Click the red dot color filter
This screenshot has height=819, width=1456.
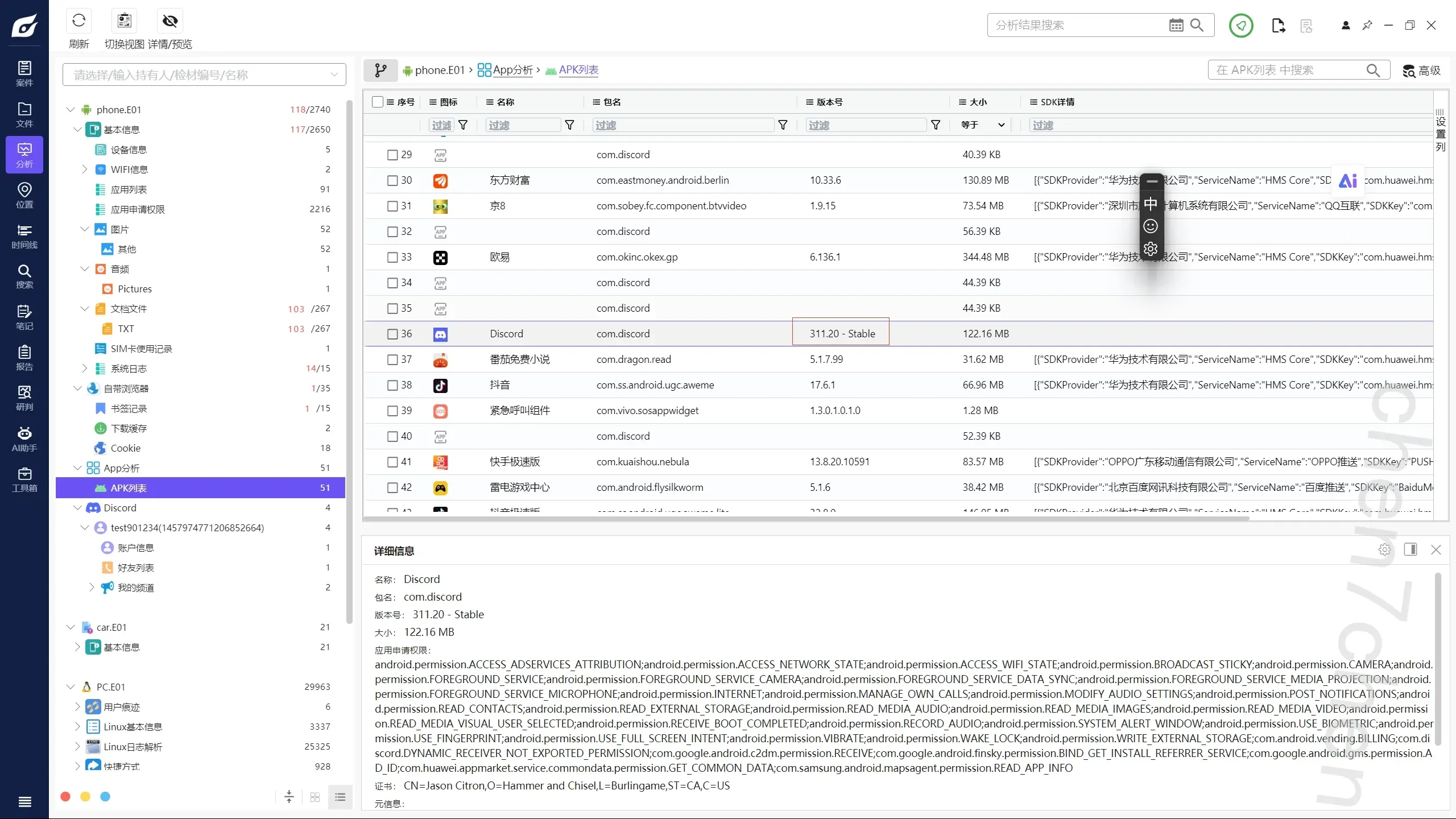coord(65,796)
